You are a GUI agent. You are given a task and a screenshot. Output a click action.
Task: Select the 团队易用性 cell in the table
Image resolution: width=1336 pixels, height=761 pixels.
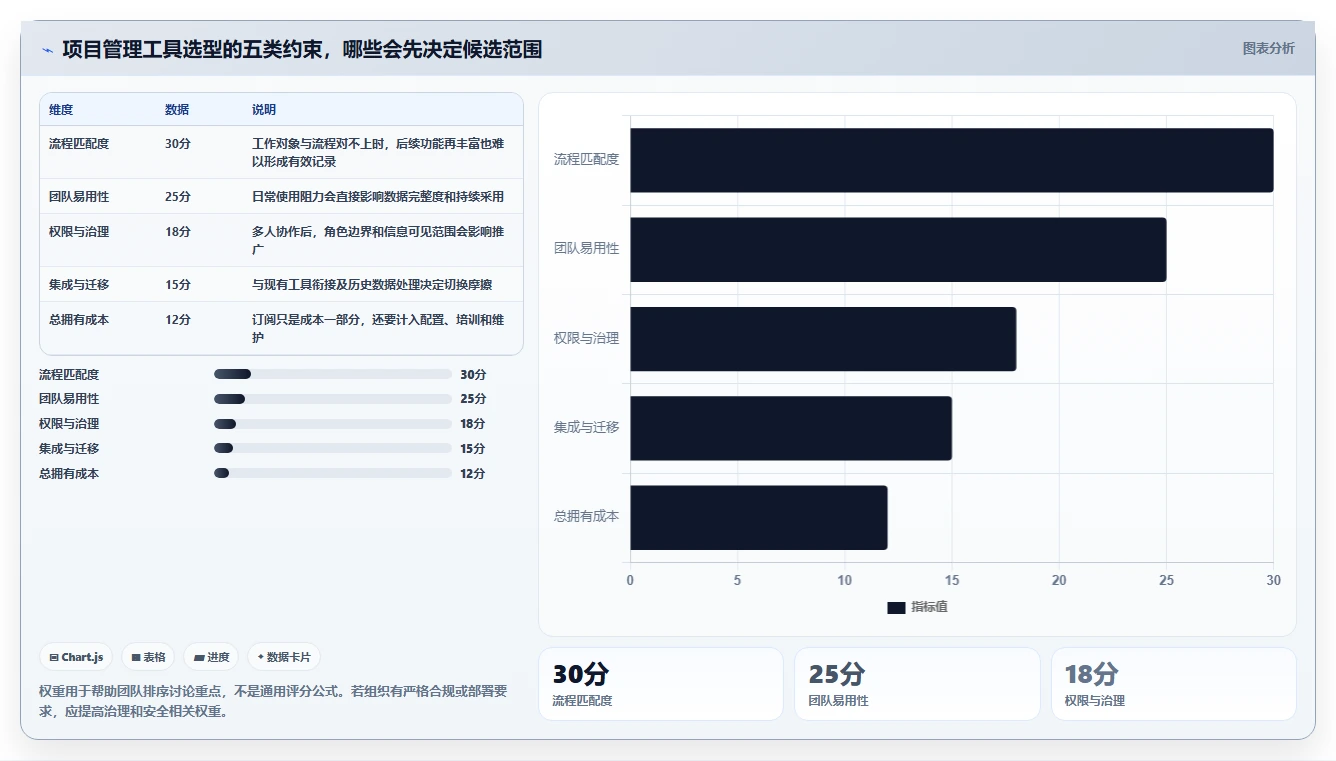coord(79,197)
